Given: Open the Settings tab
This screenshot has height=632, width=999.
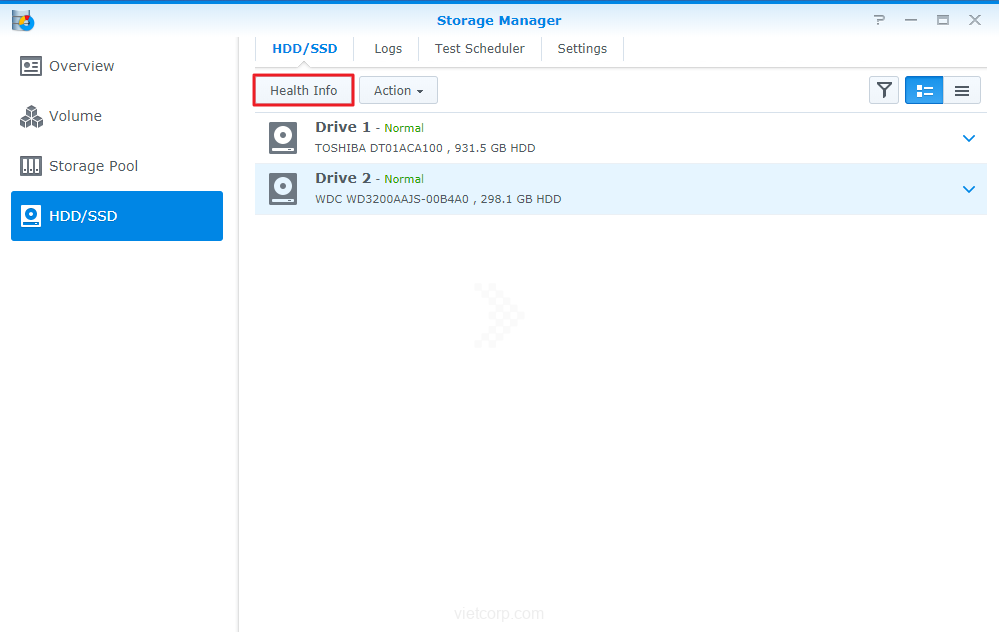Looking at the screenshot, I should [x=582, y=48].
